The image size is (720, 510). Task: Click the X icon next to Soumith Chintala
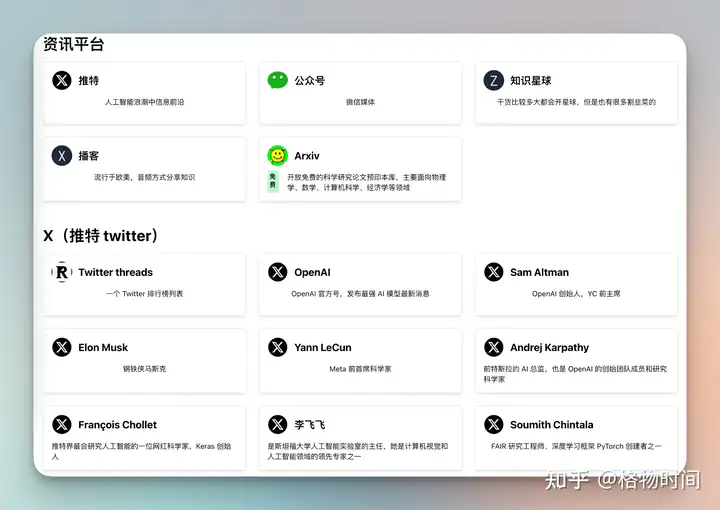coord(494,425)
